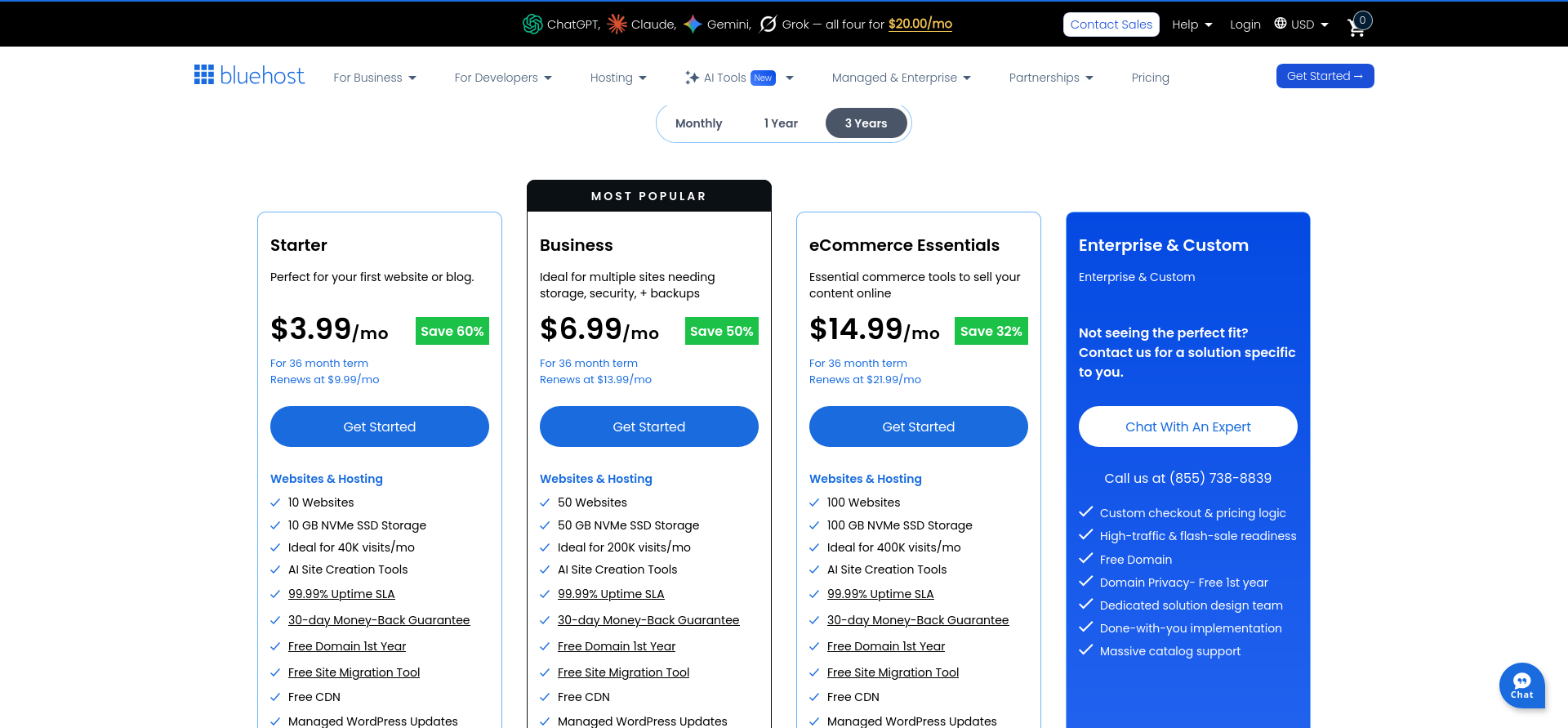Click '50 GB NVMe SSD Storage' feature
Viewport: 1568px width, 728px height.
pos(628,525)
